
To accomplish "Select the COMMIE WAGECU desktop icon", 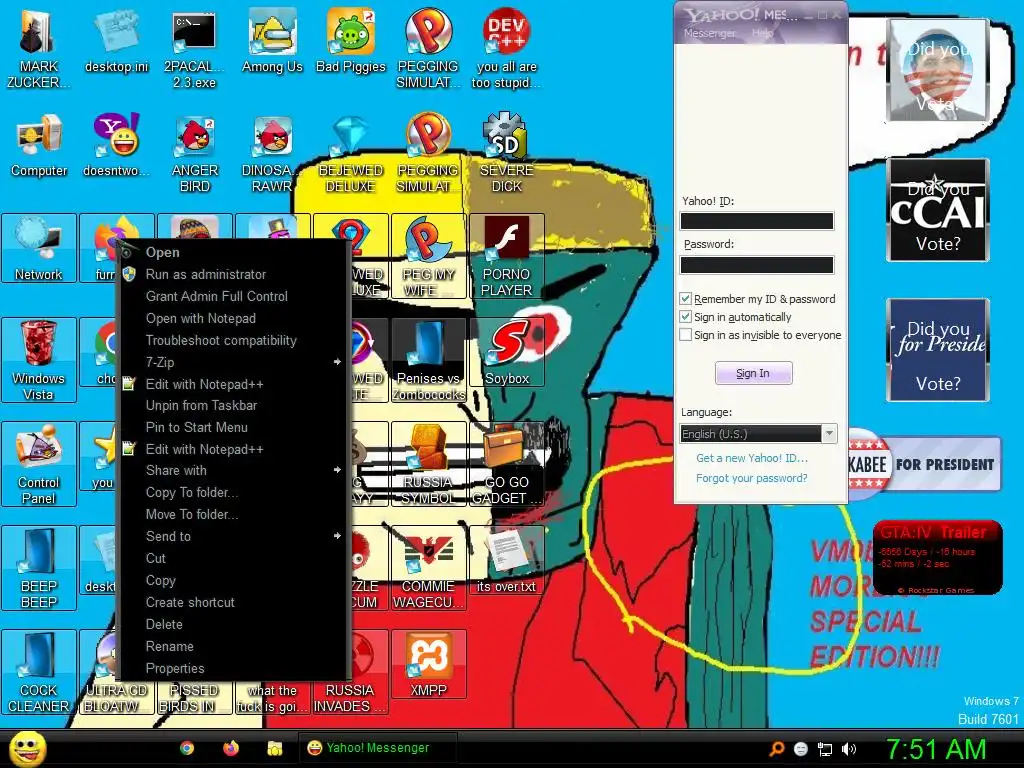I will 428,568.
